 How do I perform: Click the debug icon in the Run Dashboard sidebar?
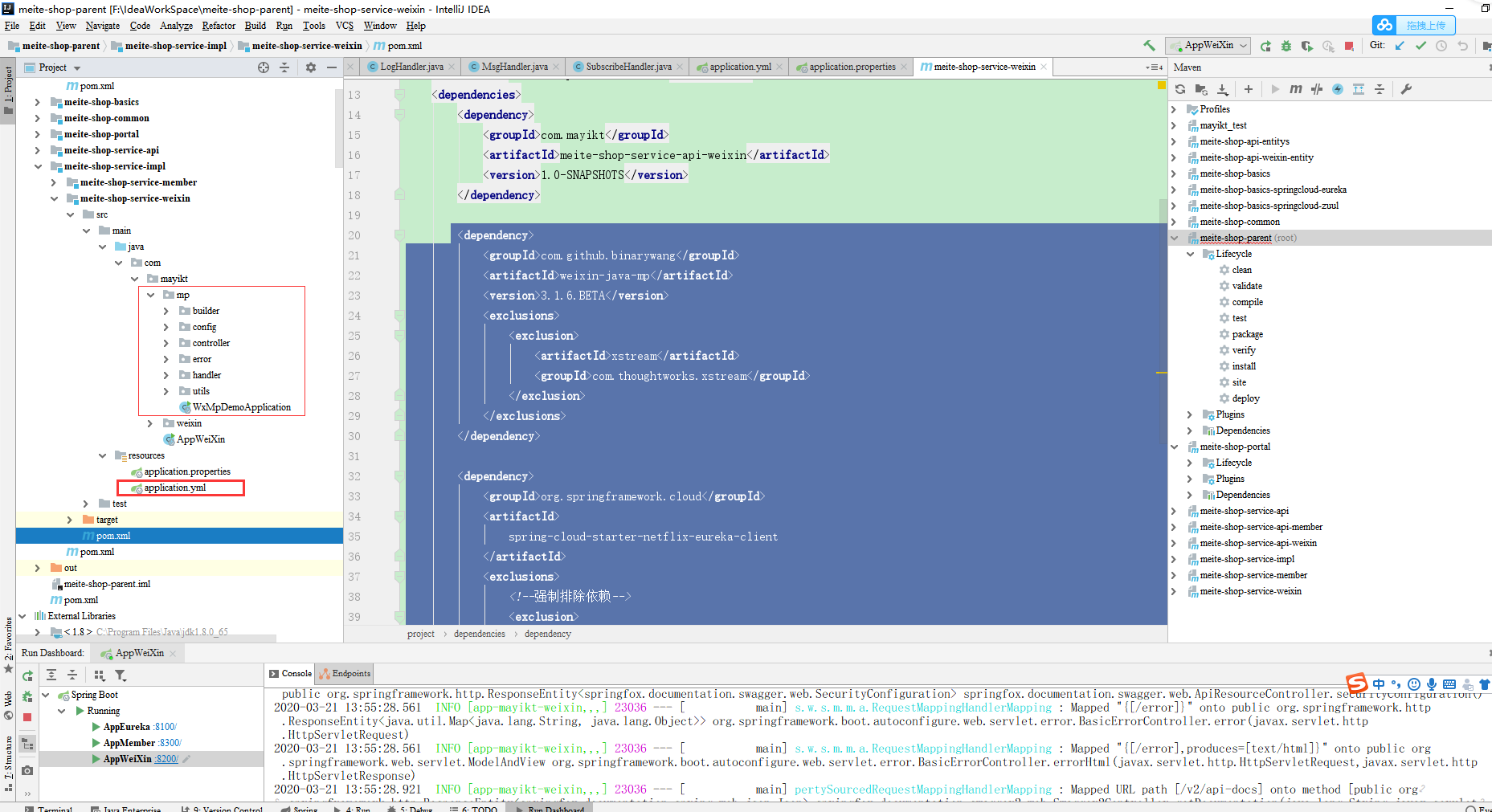click(27, 696)
